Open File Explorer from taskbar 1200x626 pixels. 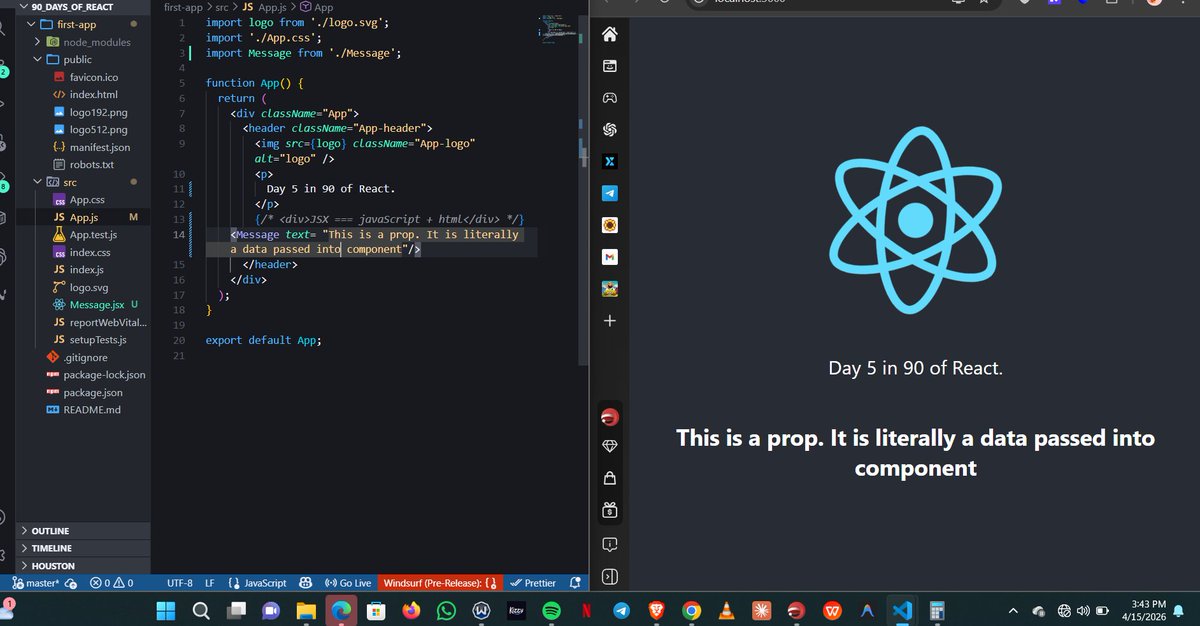306,610
